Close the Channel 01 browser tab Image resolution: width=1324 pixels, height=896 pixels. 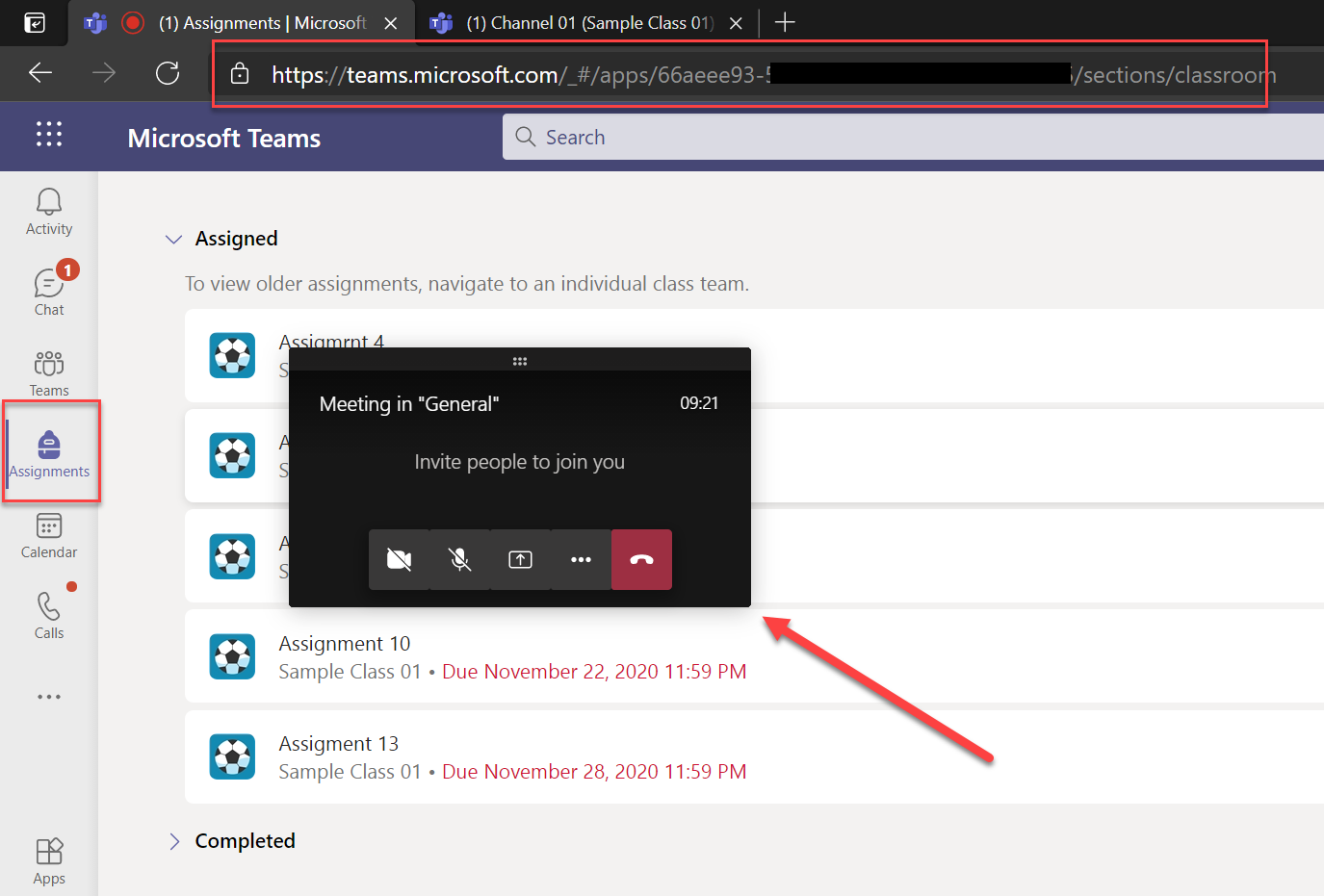pos(736,23)
